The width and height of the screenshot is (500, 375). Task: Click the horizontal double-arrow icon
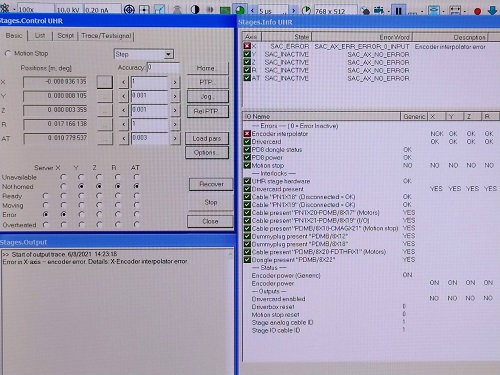(x=455, y=11)
